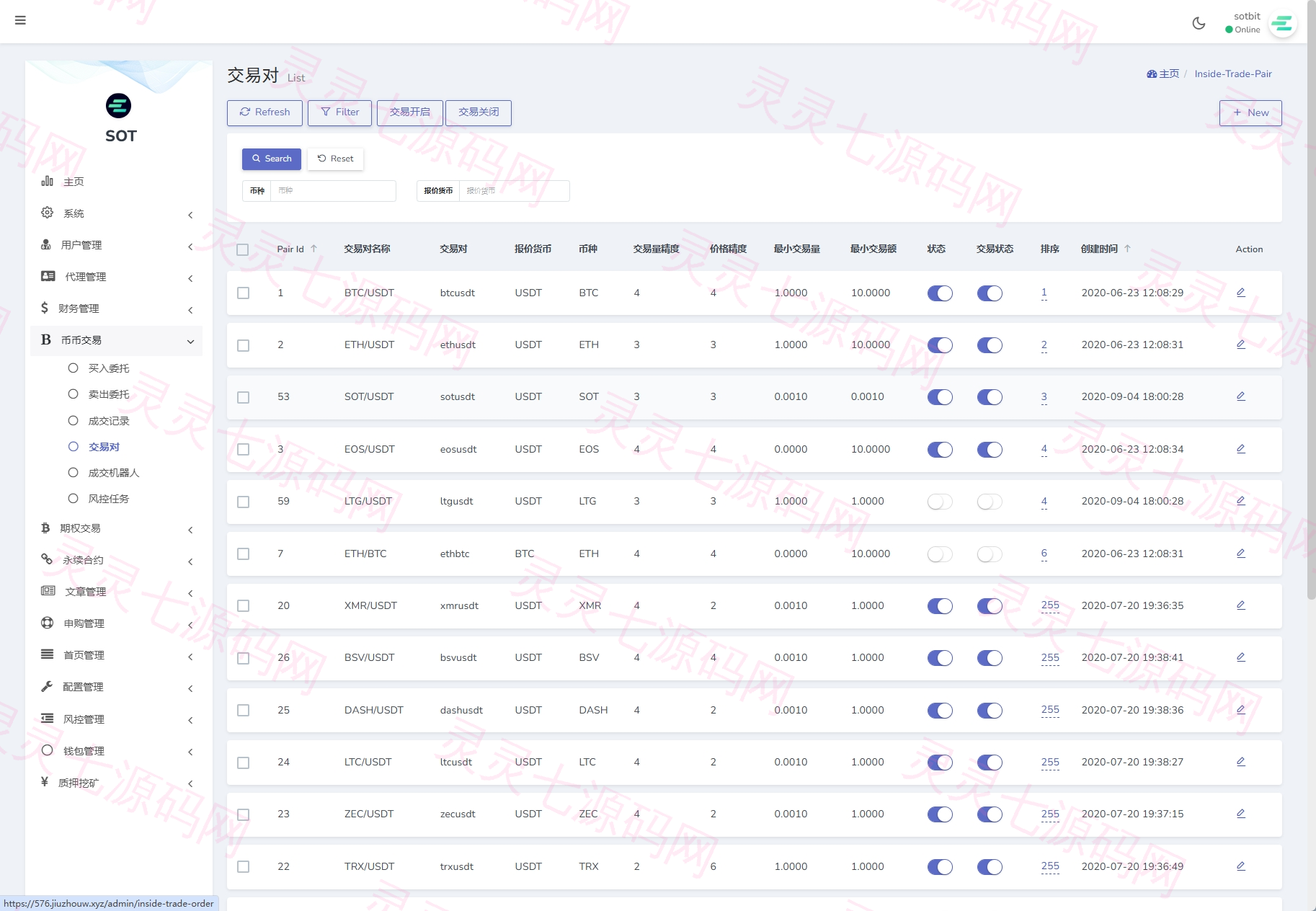Select 风控任务 submenu entry

coord(109,499)
